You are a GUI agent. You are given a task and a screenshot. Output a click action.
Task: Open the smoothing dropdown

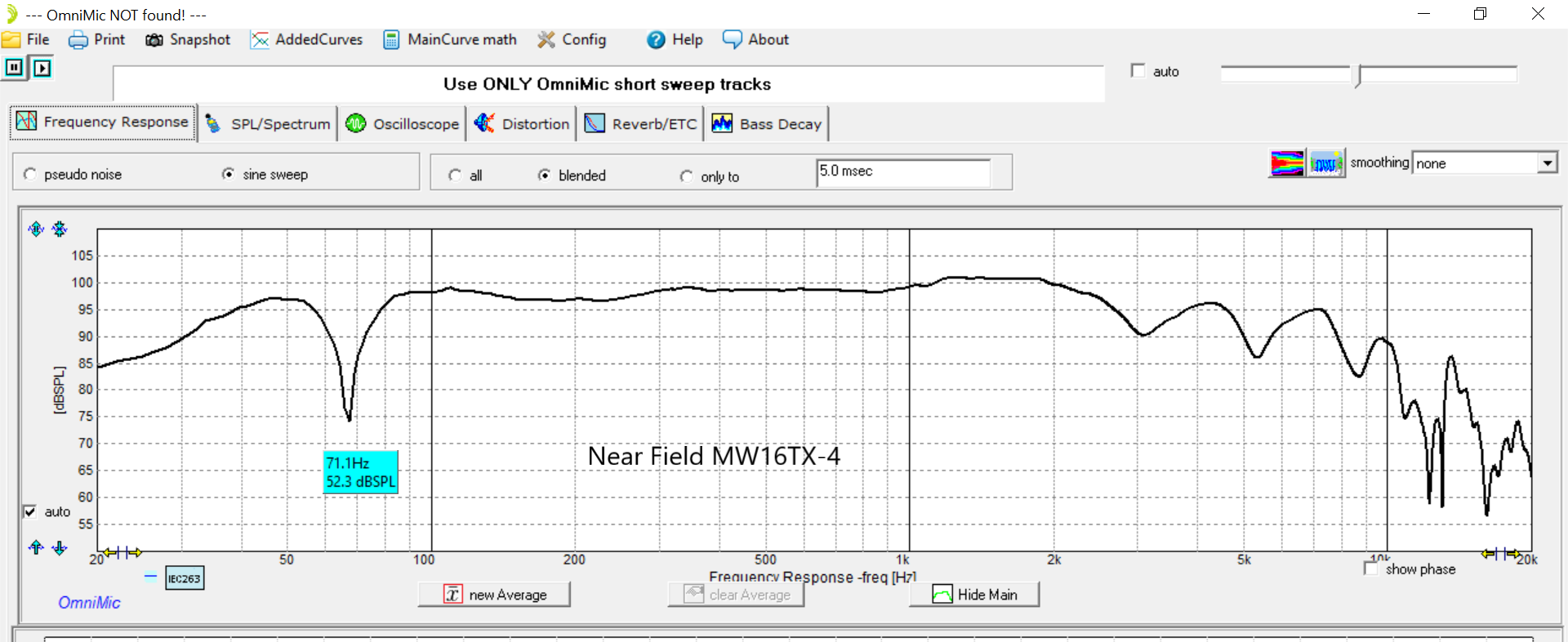point(1485,163)
